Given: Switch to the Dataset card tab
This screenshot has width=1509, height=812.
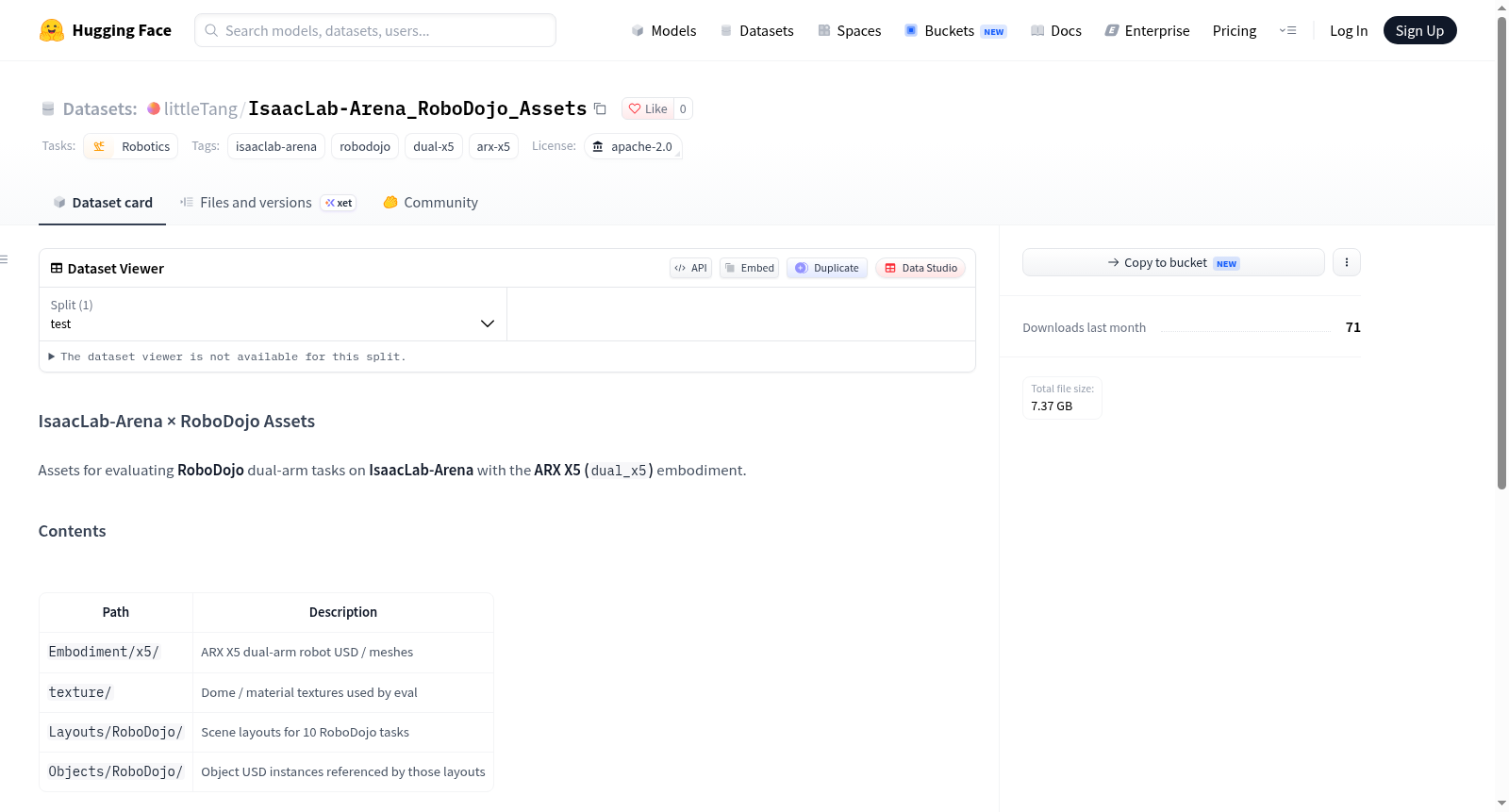Looking at the screenshot, I should 102,203.
